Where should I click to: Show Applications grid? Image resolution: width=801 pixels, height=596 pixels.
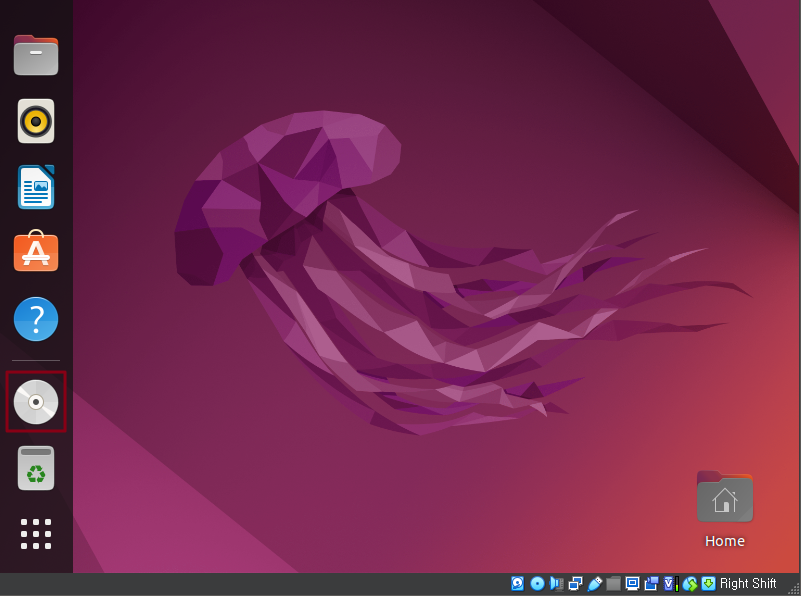[36, 534]
